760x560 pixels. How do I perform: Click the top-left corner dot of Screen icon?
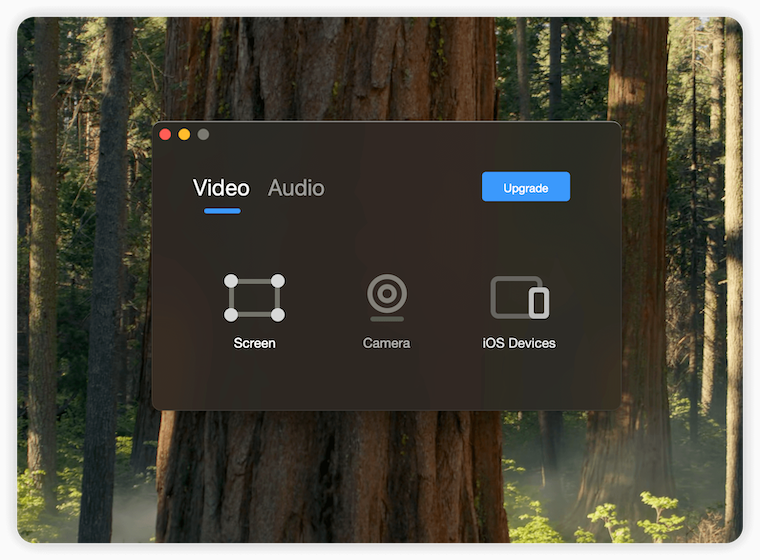click(x=231, y=281)
